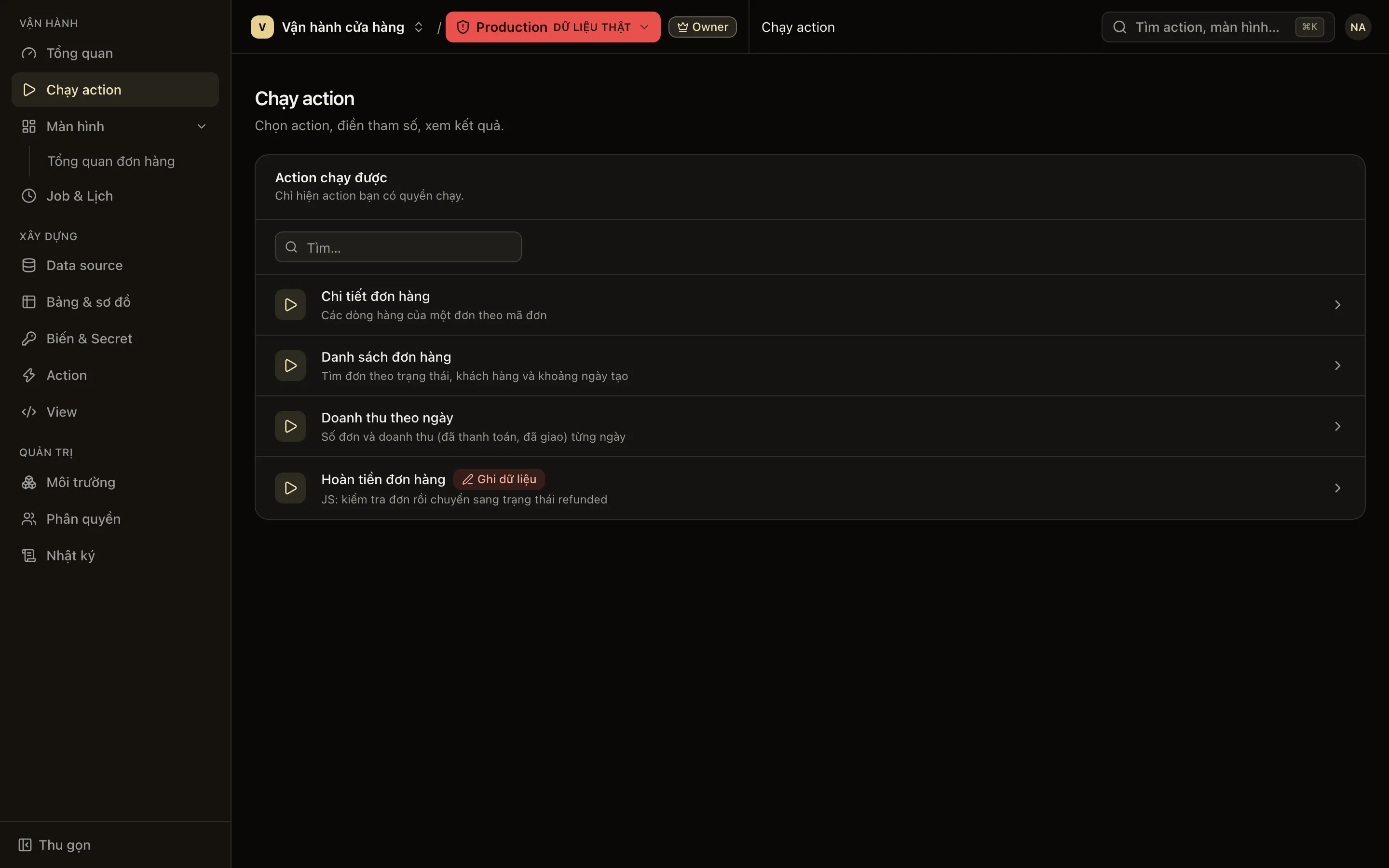Run Hoàn tiền đơn hàng play icon

(x=290, y=488)
